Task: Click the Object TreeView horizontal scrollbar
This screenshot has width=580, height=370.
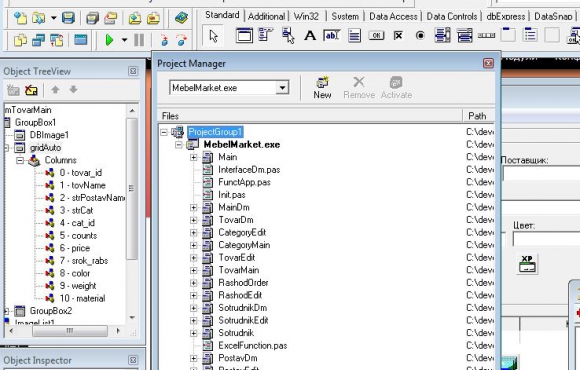Action: pyautogui.click(x=70, y=331)
